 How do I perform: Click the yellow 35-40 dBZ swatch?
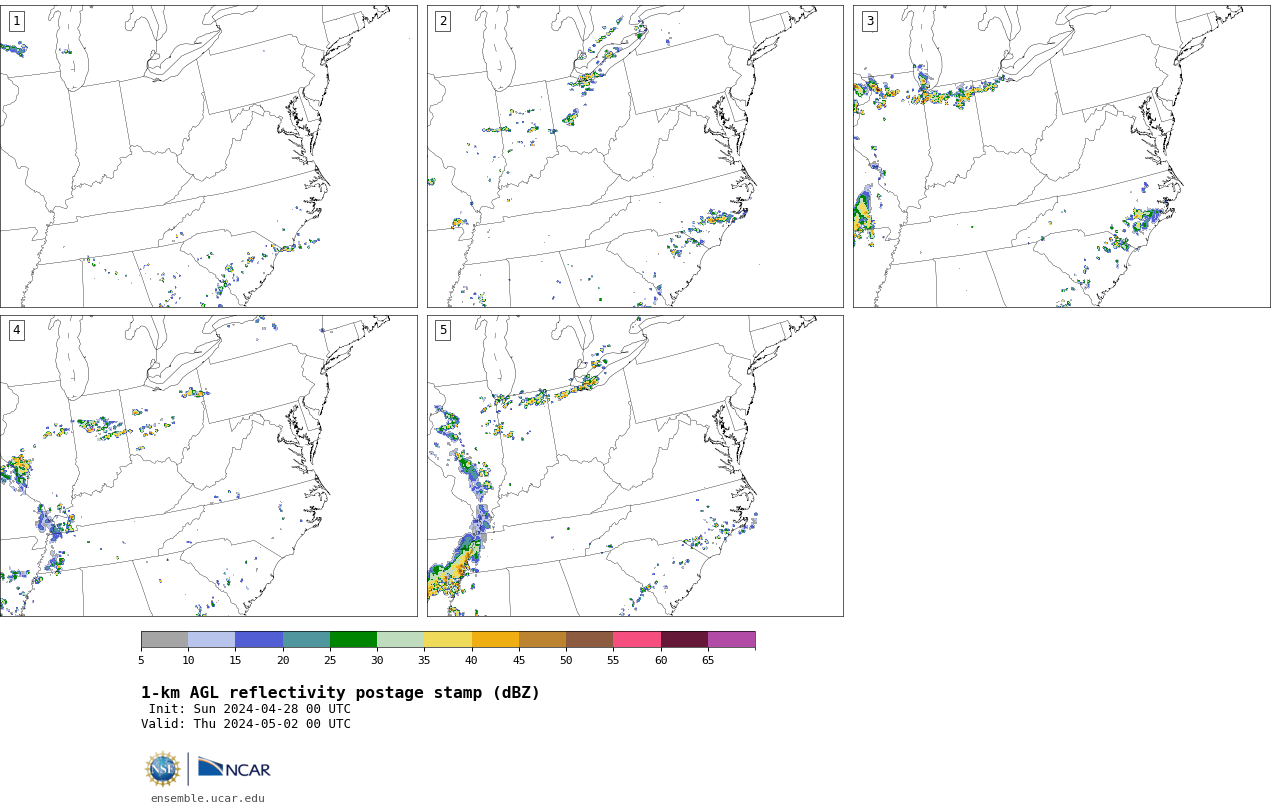[448, 640]
